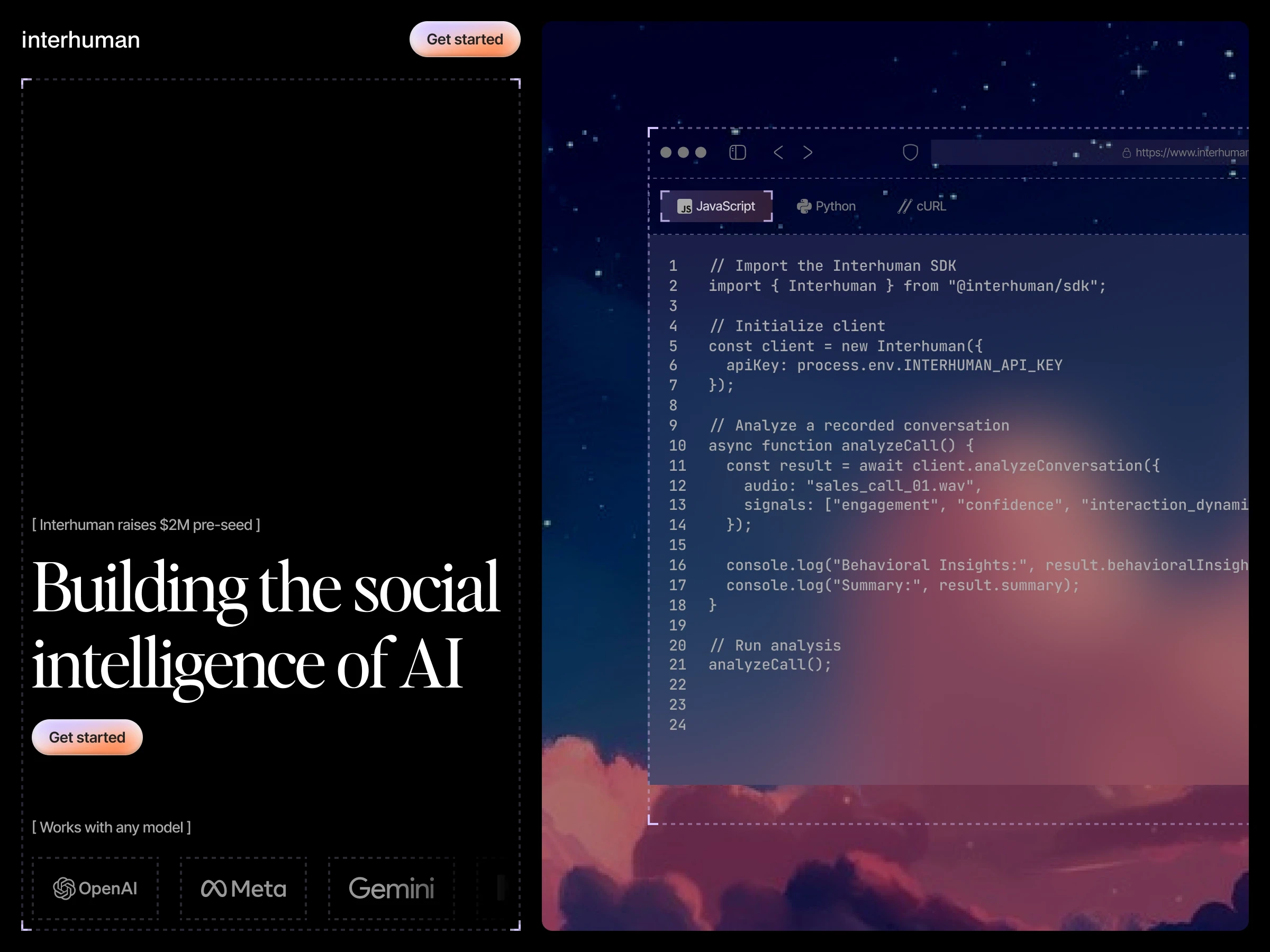Select the JavaScript code tab
This screenshot has width=1270, height=952.
(716, 206)
